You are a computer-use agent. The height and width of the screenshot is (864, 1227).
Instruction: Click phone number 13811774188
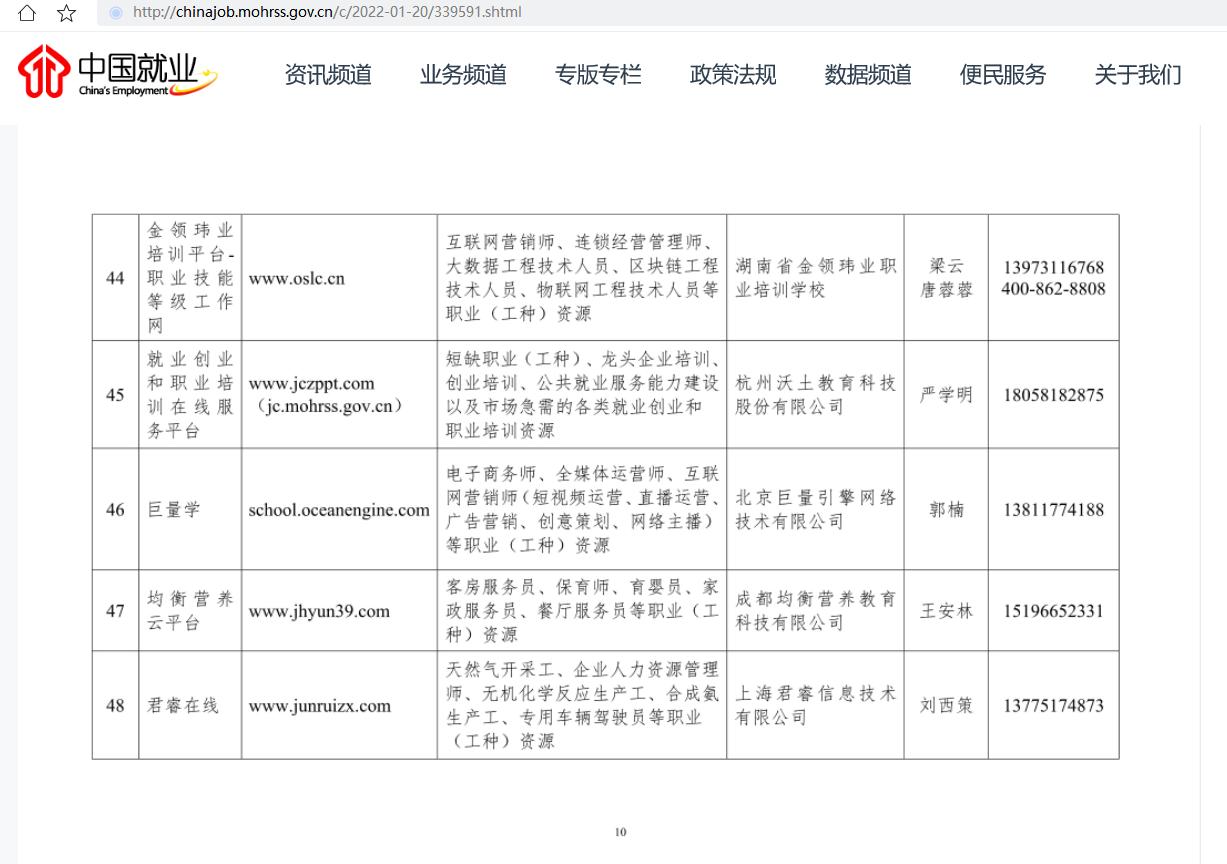(x=1054, y=510)
